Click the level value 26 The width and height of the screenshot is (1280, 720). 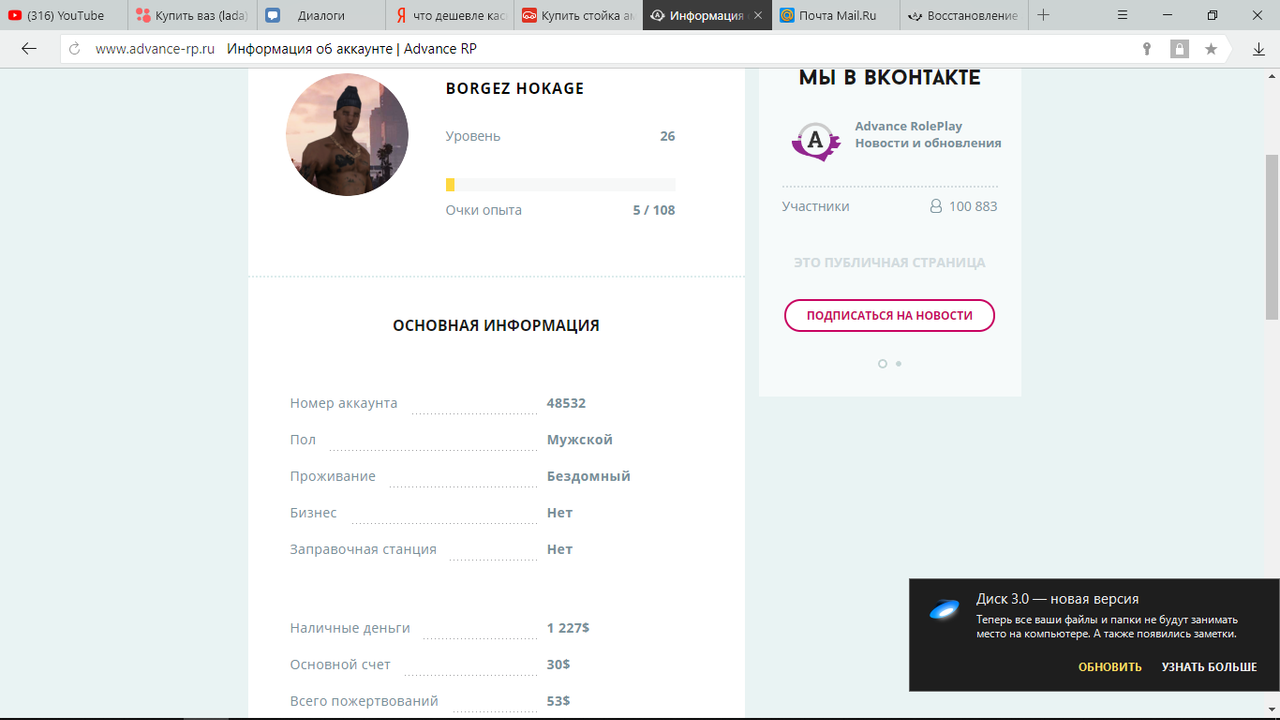(x=667, y=136)
